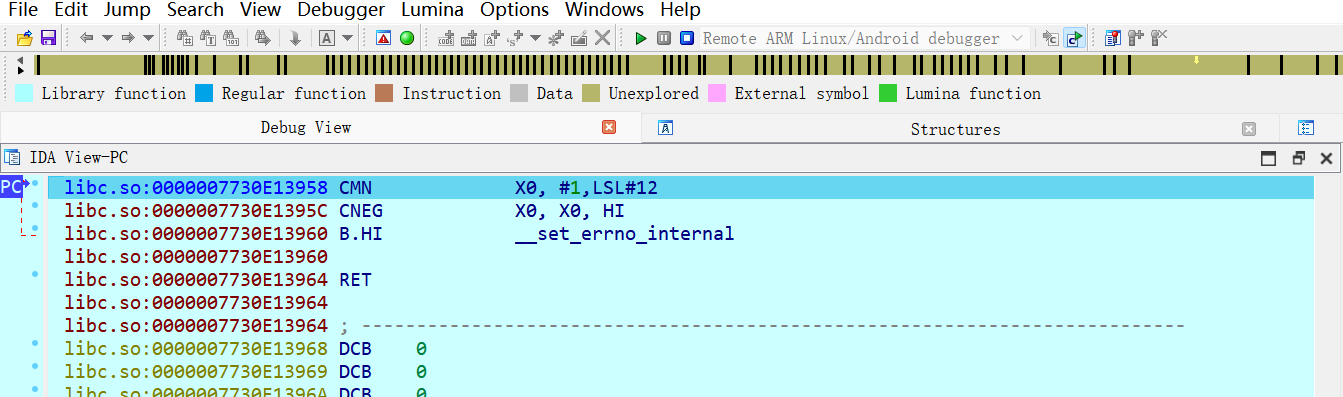Screen dimensions: 1343x397
Task: Click remove trace X icon
Action: [1159, 38]
